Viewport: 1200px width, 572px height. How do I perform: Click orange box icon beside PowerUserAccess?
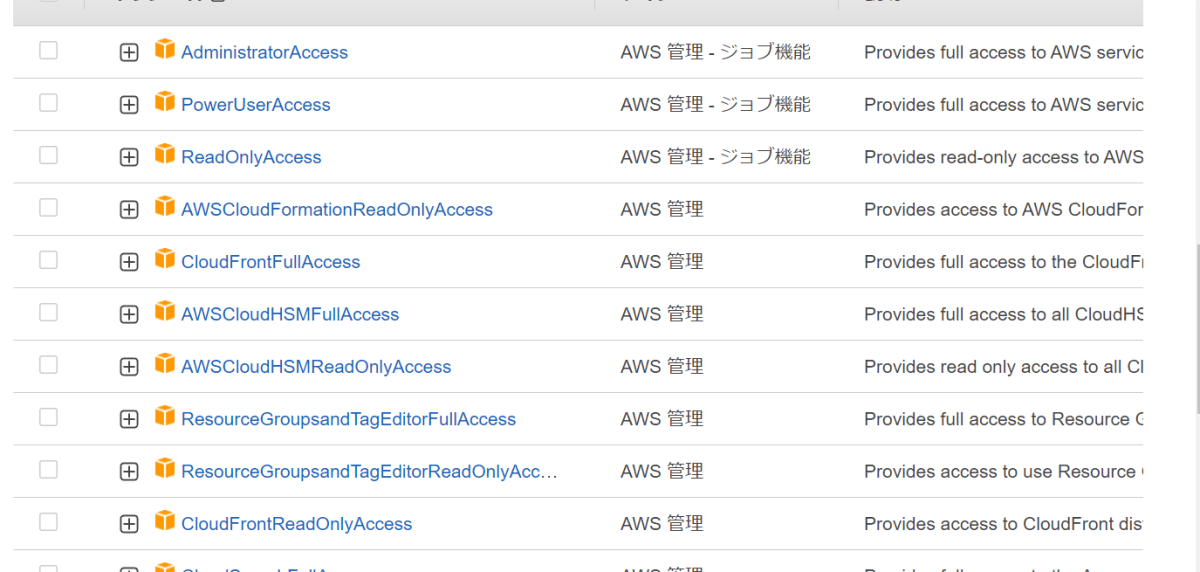(x=165, y=101)
